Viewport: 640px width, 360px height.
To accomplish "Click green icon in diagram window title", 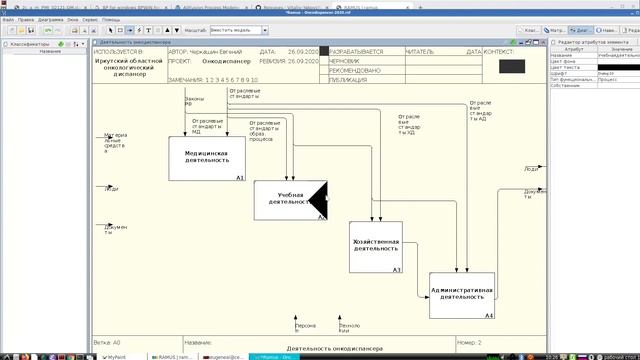I will pos(513,42).
